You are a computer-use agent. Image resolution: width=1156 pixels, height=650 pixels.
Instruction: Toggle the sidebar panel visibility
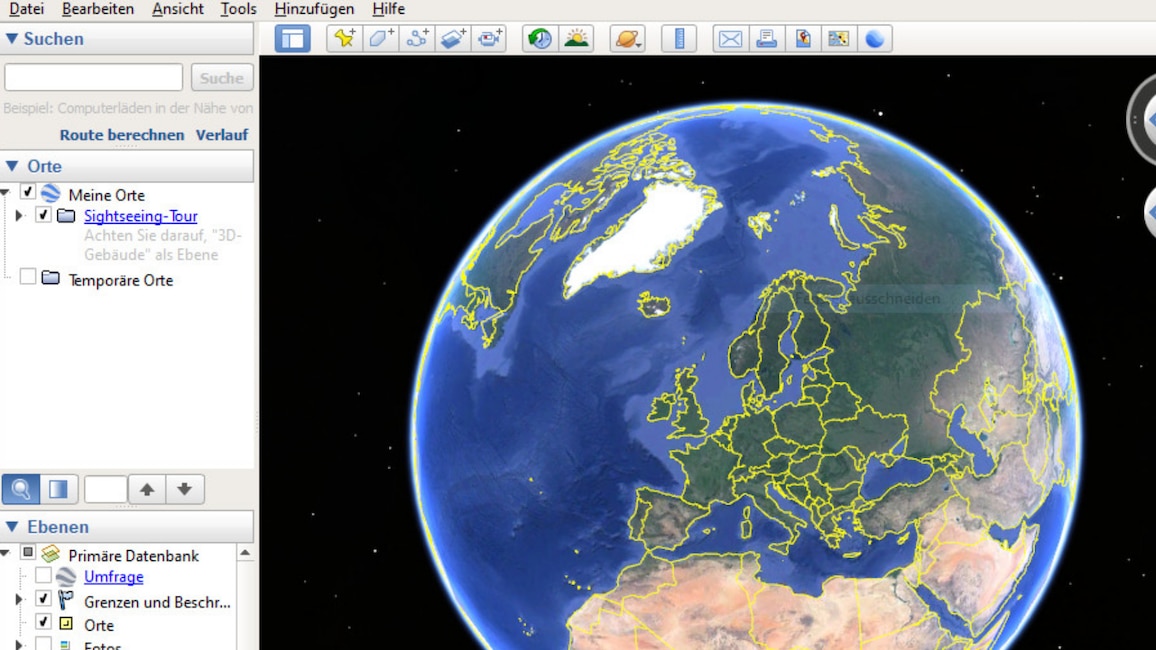click(x=292, y=38)
